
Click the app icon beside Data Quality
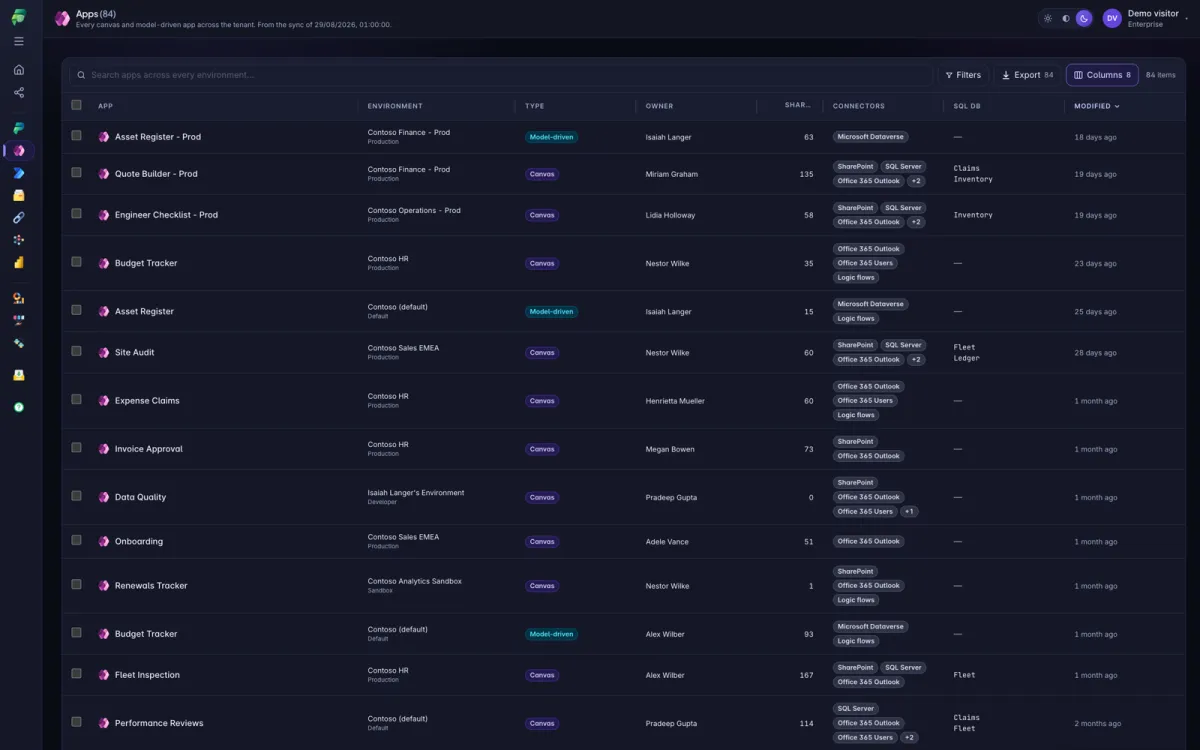(104, 497)
